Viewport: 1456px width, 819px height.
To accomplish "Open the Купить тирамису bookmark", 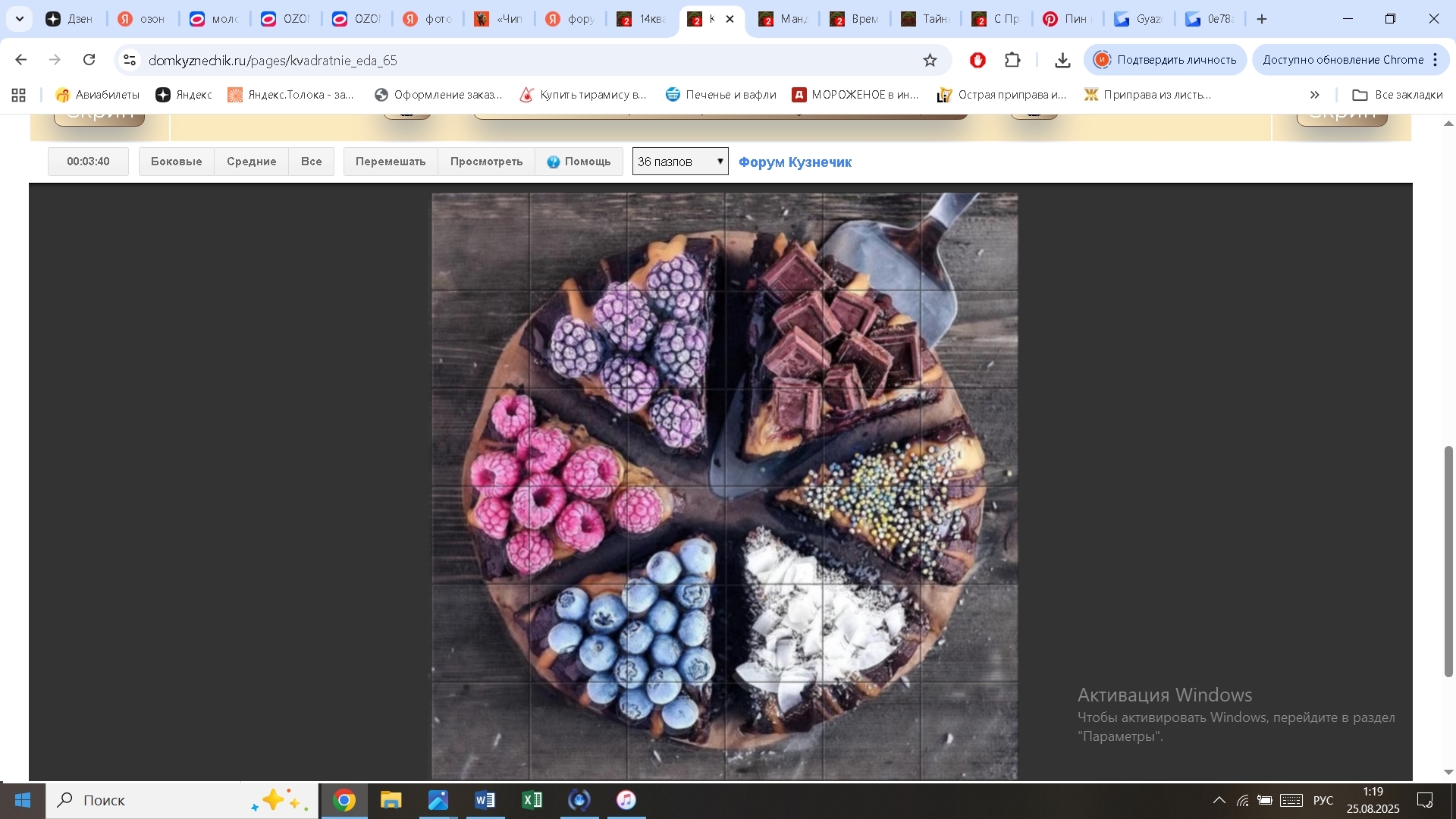I will pos(583,95).
